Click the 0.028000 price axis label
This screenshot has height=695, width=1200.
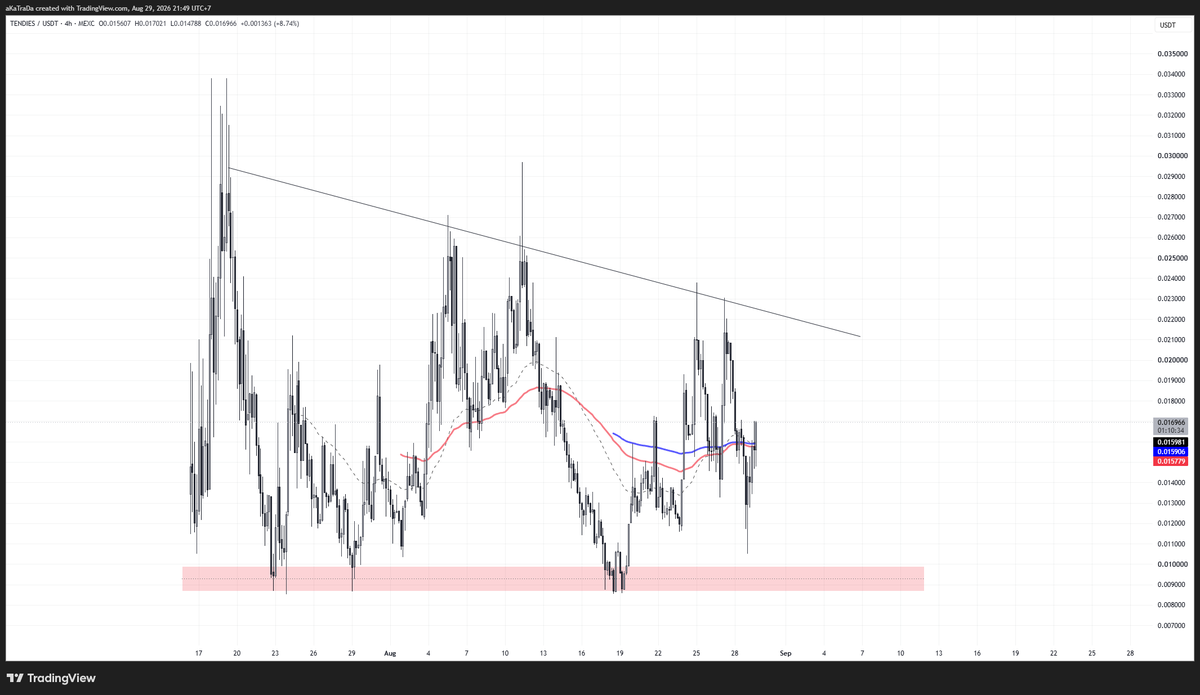pyautogui.click(x=1172, y=196)
